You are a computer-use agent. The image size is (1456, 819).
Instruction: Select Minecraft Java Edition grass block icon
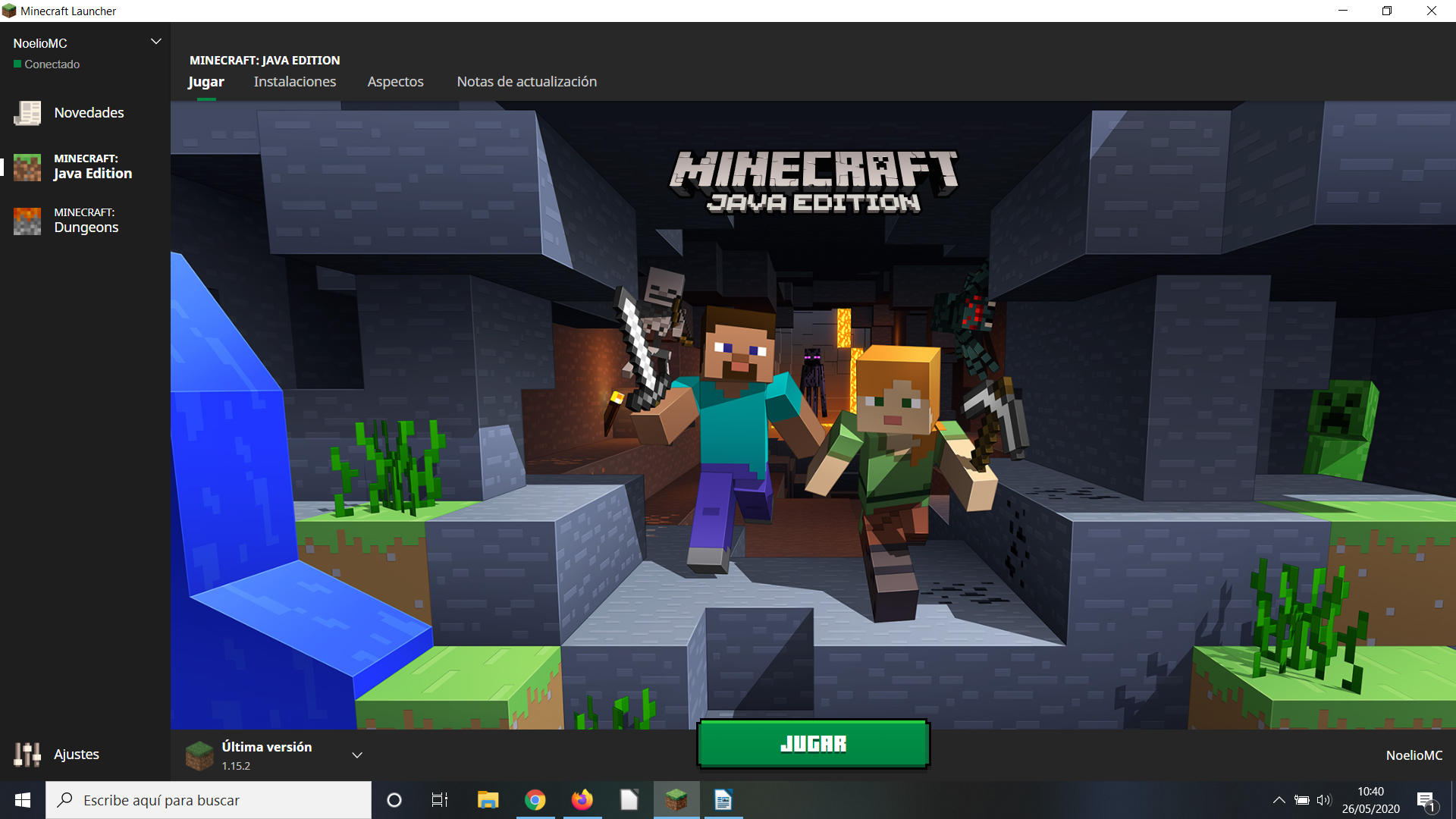27,167
